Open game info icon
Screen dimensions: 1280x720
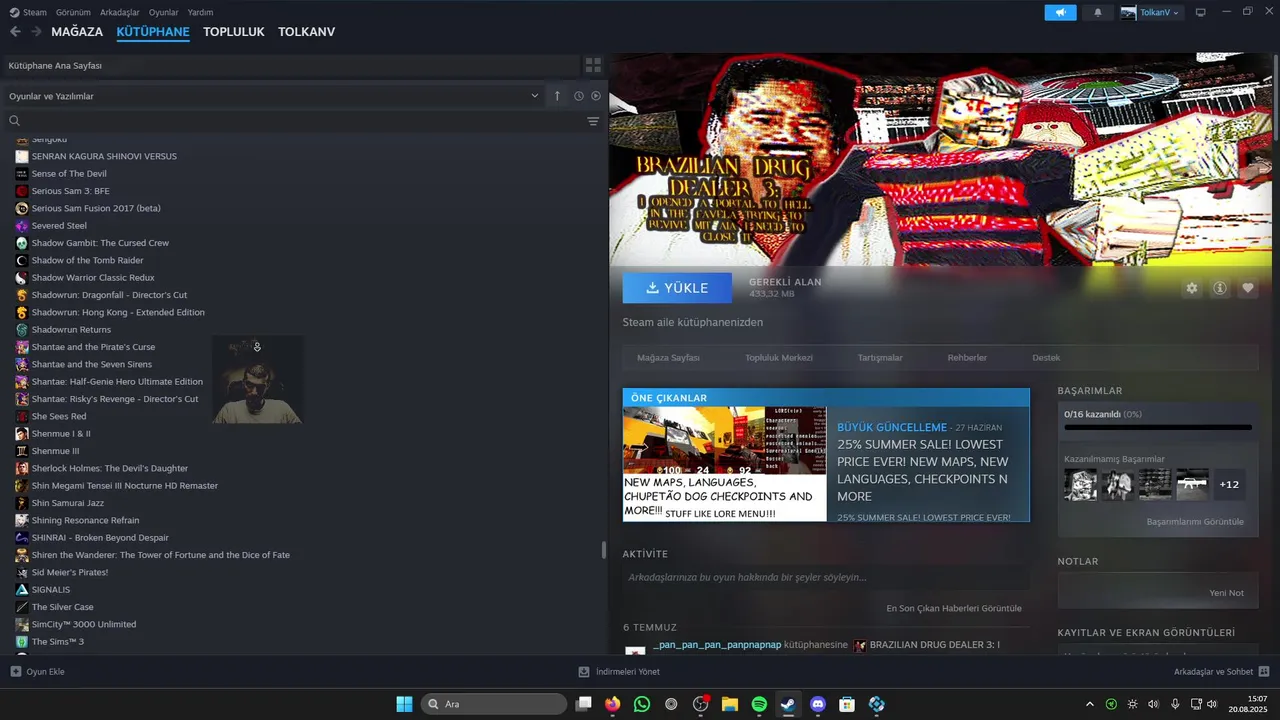(x=1220, y=288)
